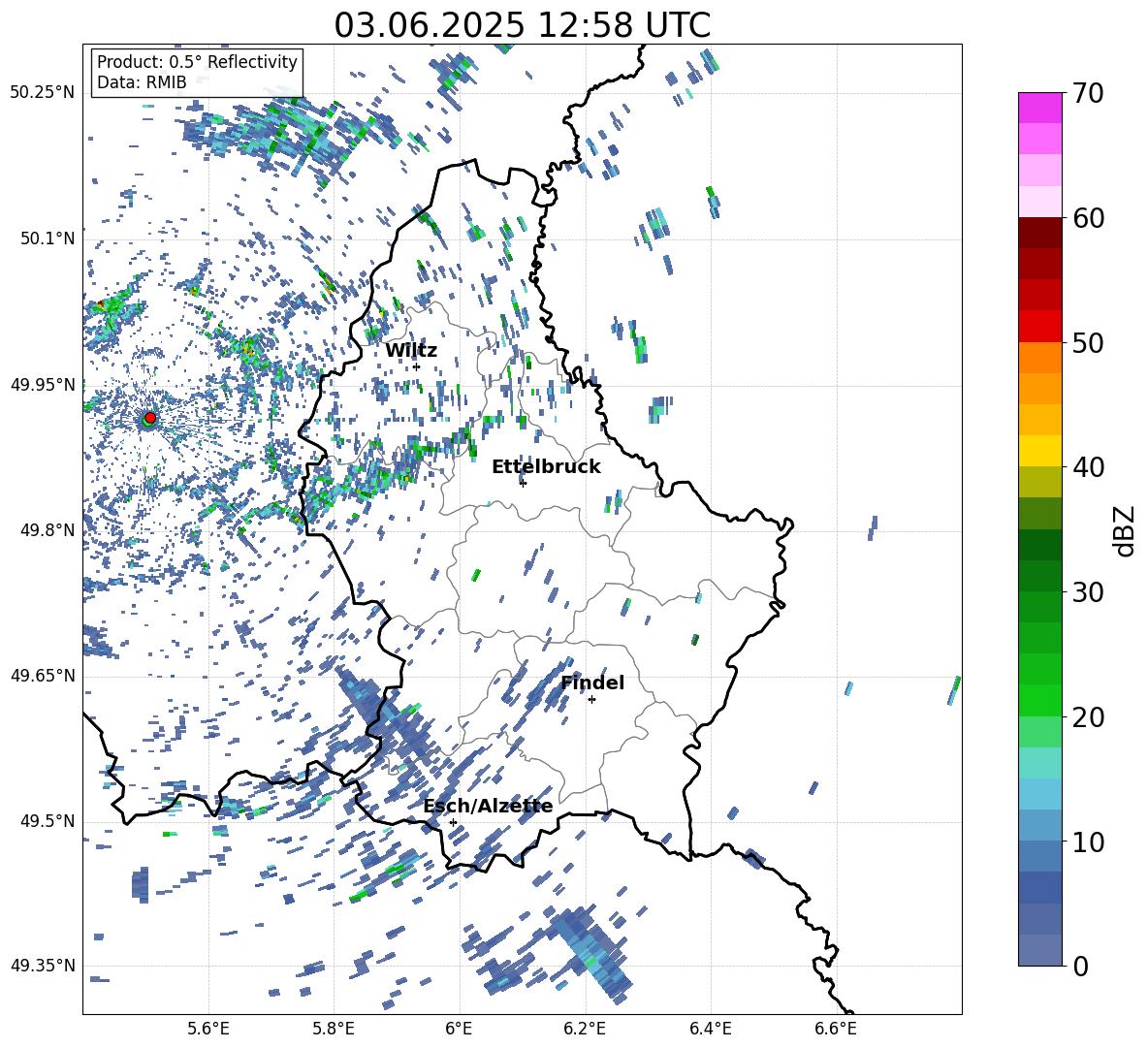Click the 49.95°N latitude label

pyautogui.click(x=43, y=385)
